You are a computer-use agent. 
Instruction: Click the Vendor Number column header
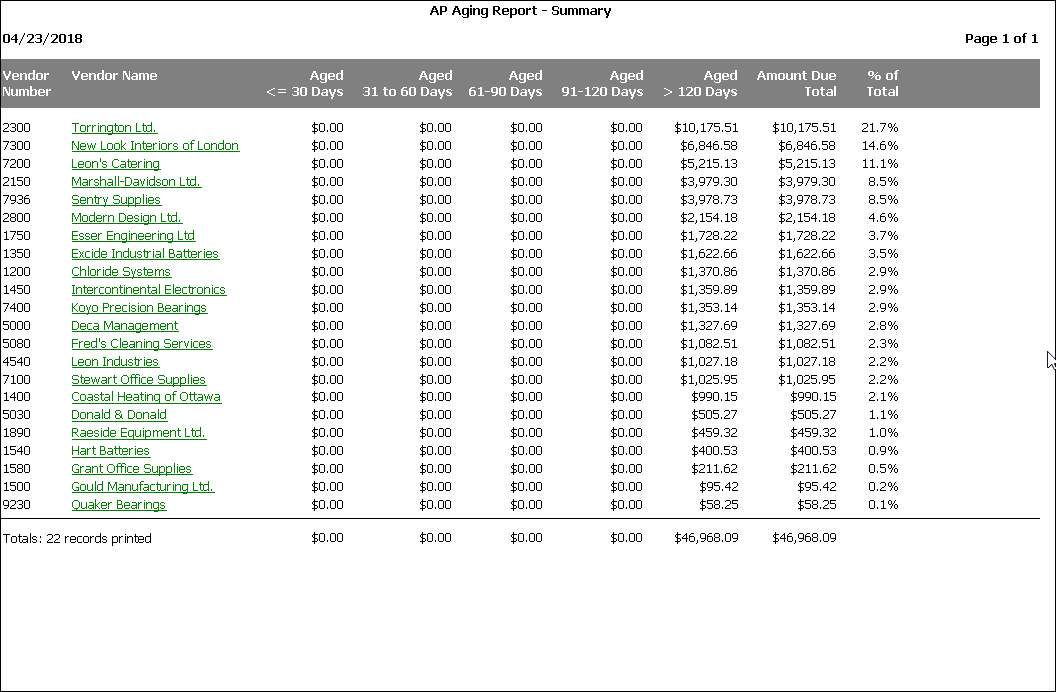click(x=26, y=83)
